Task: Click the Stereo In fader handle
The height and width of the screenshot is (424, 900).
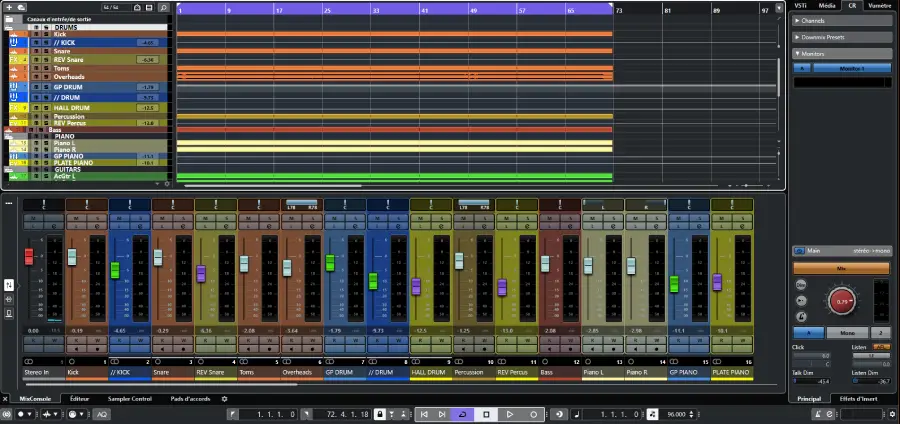Action: tap(29, 256)
